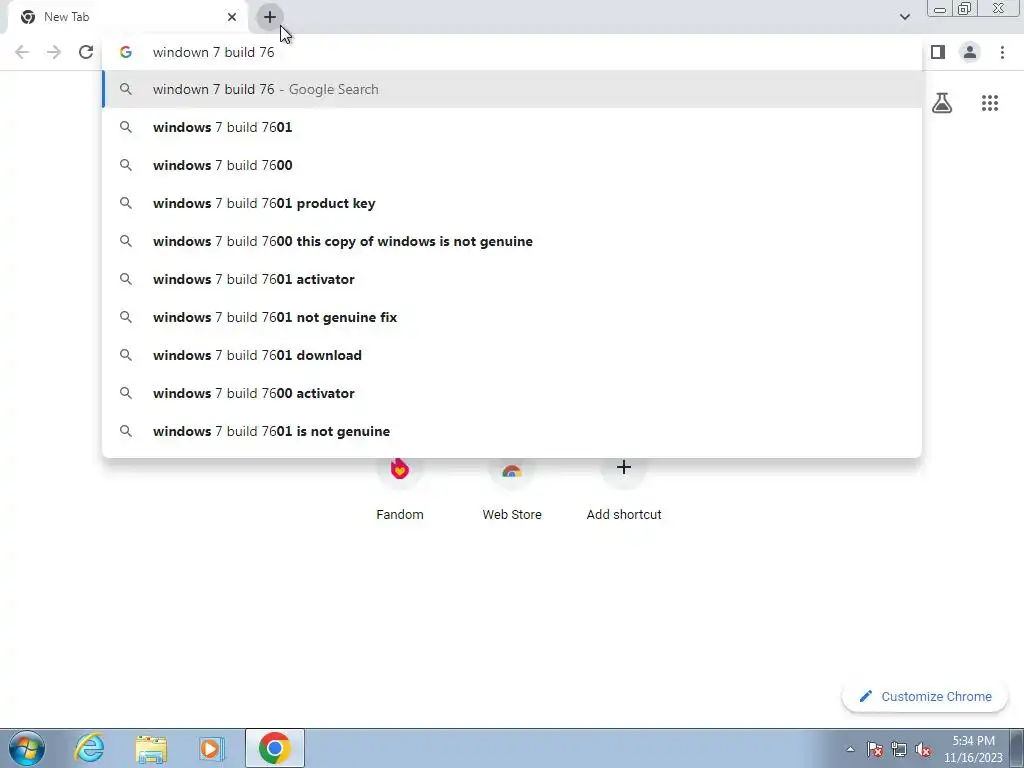Screen dimensions: 1024x768
Task: Choose suggestion 'windows 7 build 7600'
Action: (512, 165)
